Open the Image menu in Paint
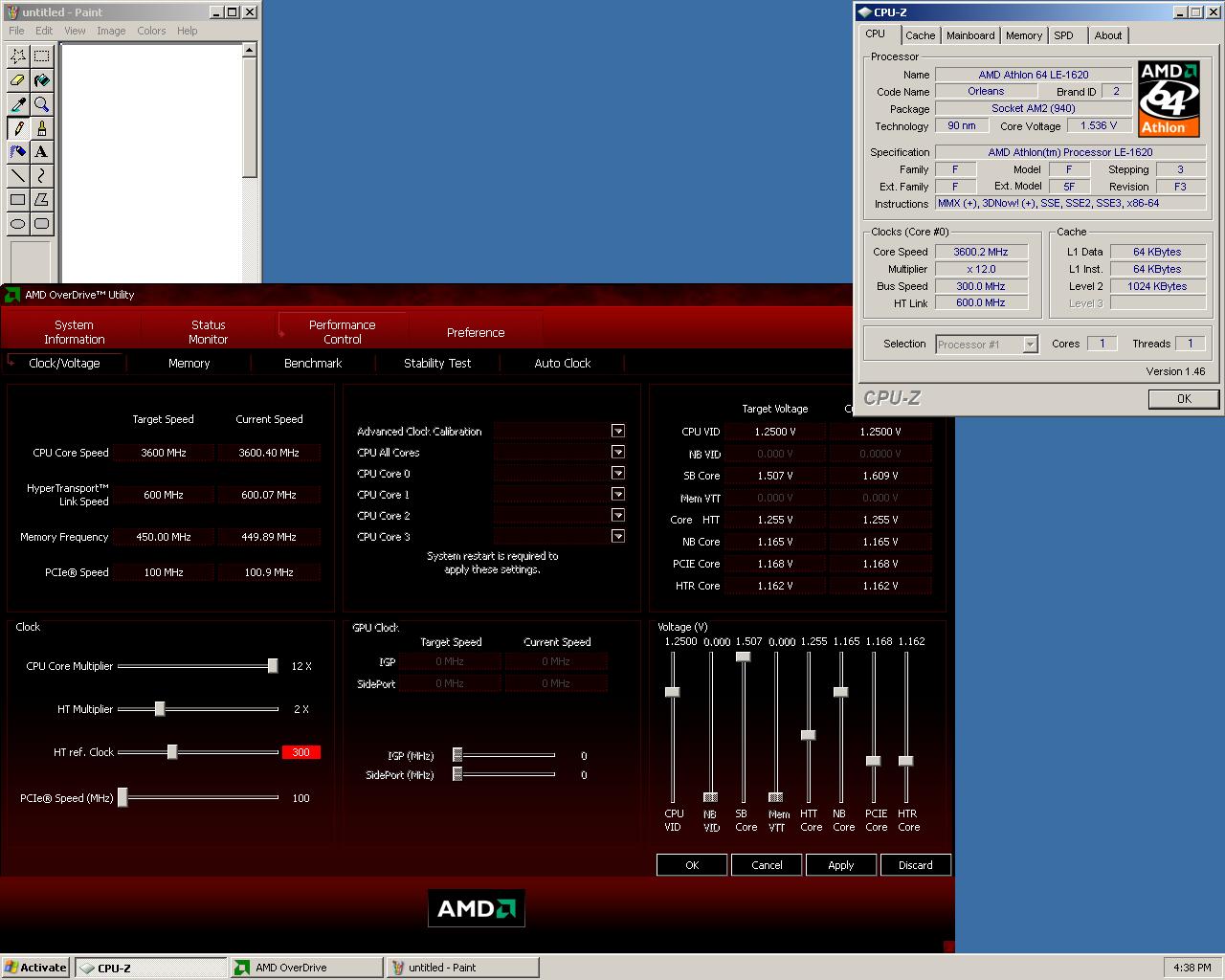The width and height of the screenshot is (1225, 980). (x=111, y=31)
